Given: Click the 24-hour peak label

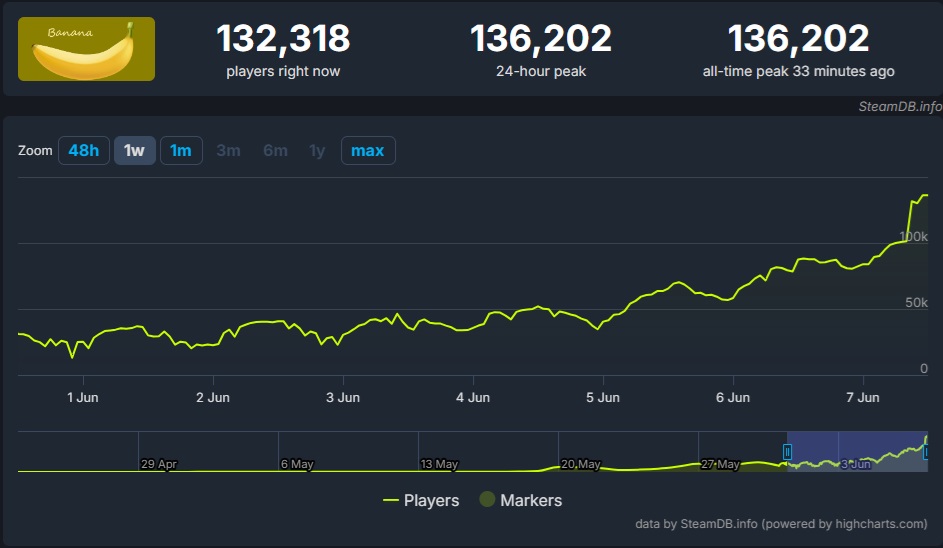Looking at the screenshot, I should click(541, 71).
